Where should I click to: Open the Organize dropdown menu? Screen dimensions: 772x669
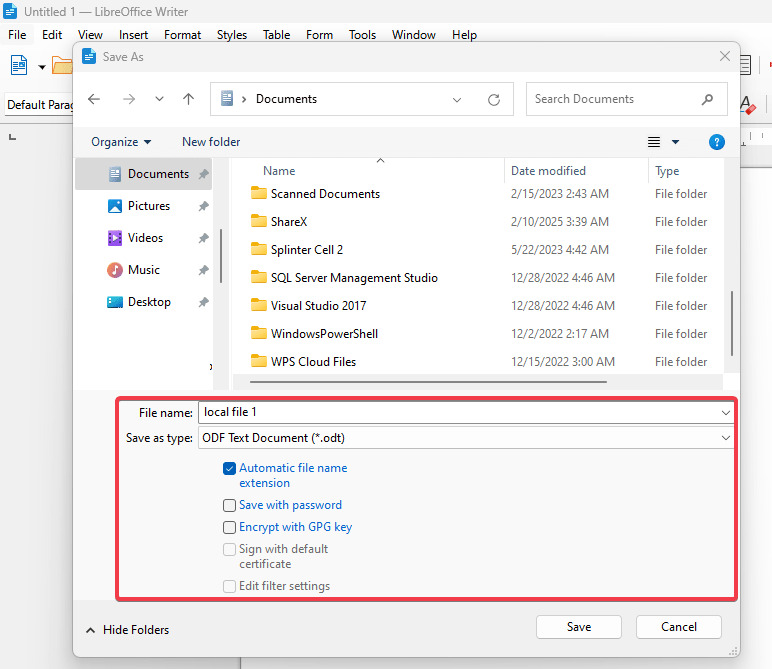(x=121, y=142)
